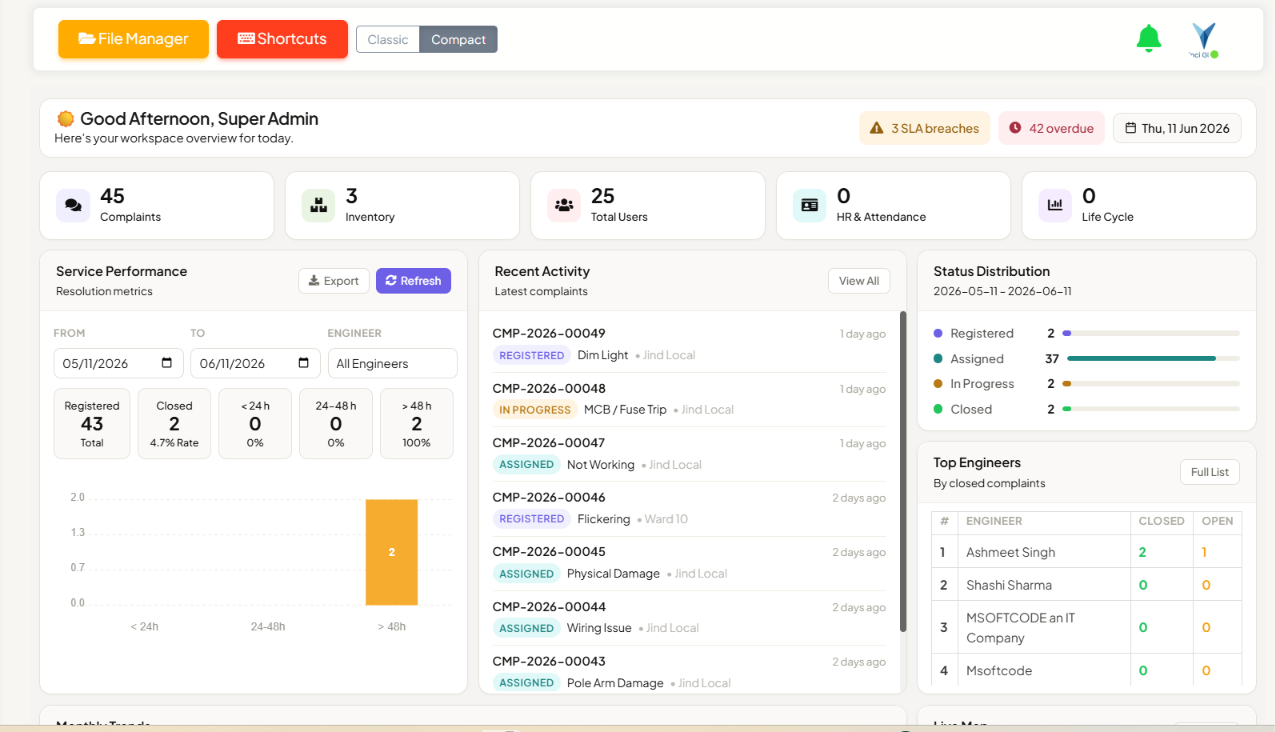Click the Recent Activity vertical scrollbar
The image size is (1275, 732).
tap(903, 471)
